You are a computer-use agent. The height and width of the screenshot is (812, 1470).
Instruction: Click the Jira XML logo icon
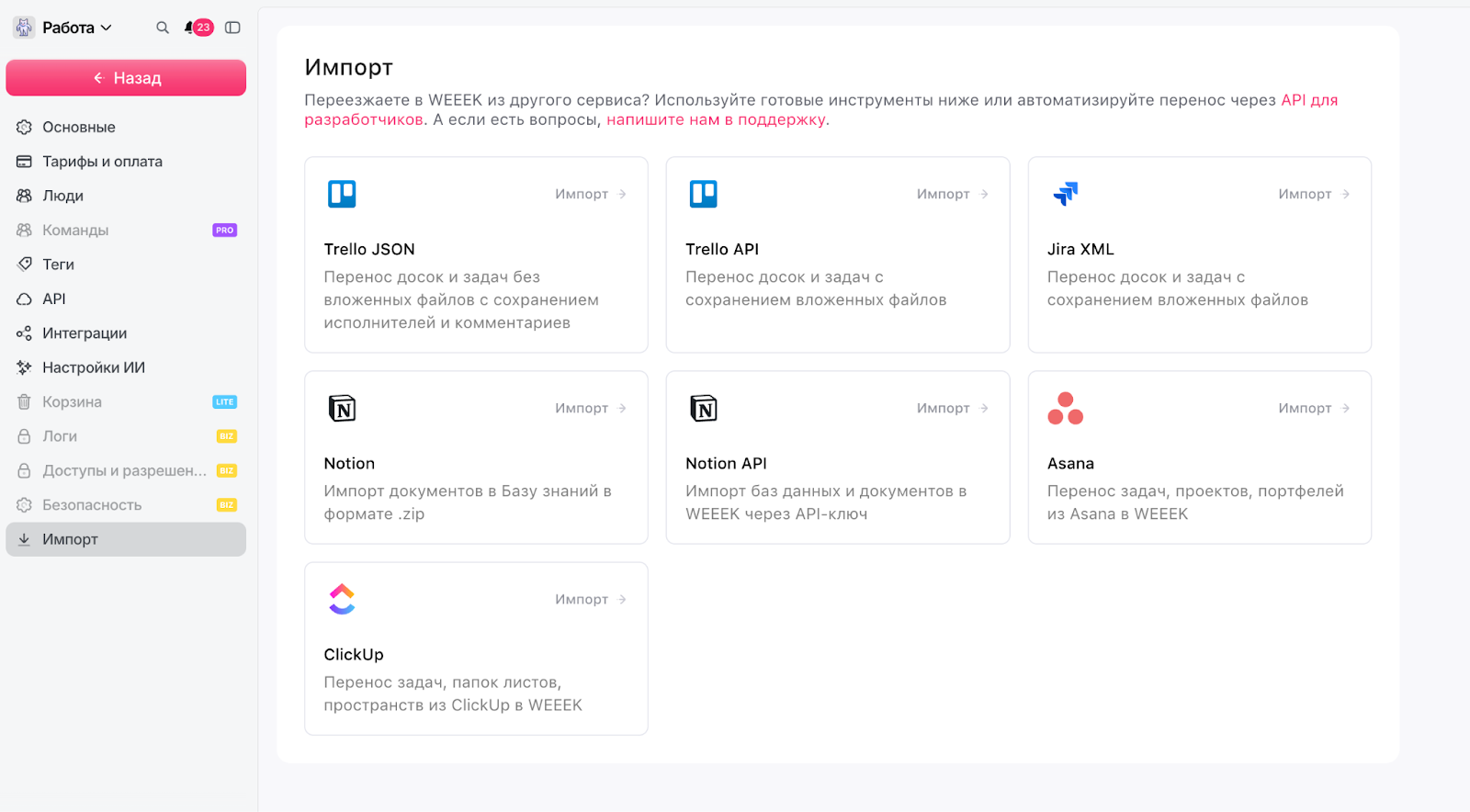(1066, 194)
